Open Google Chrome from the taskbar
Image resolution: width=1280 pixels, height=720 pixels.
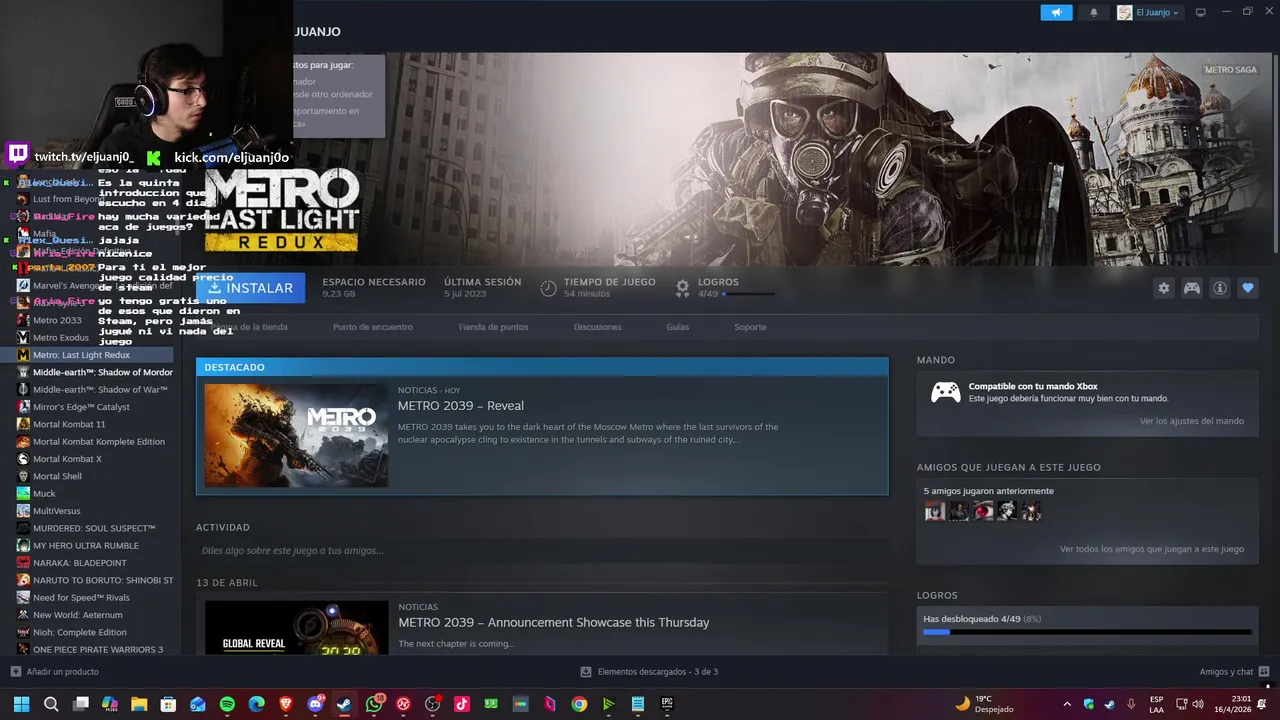pos(579,704)
